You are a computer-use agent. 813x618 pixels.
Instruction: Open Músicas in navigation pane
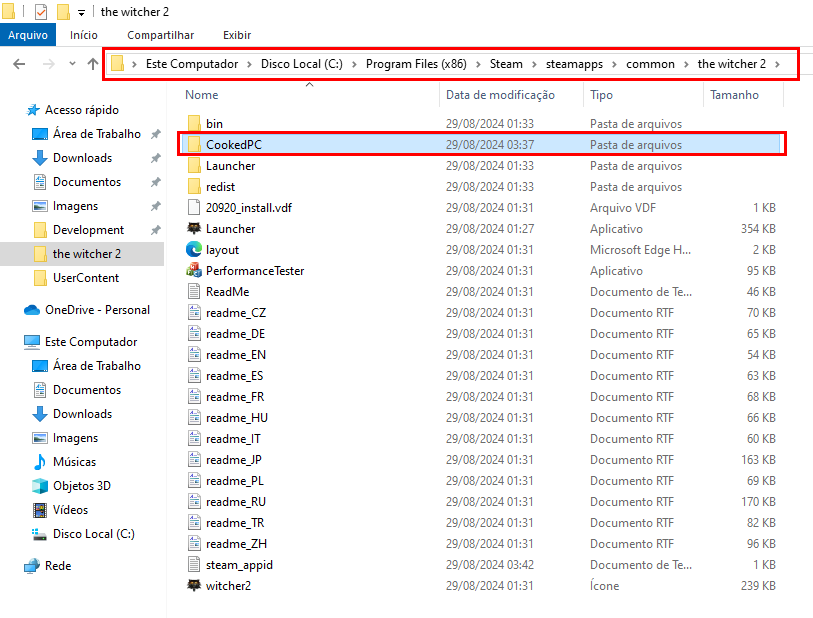pos(74,461)
